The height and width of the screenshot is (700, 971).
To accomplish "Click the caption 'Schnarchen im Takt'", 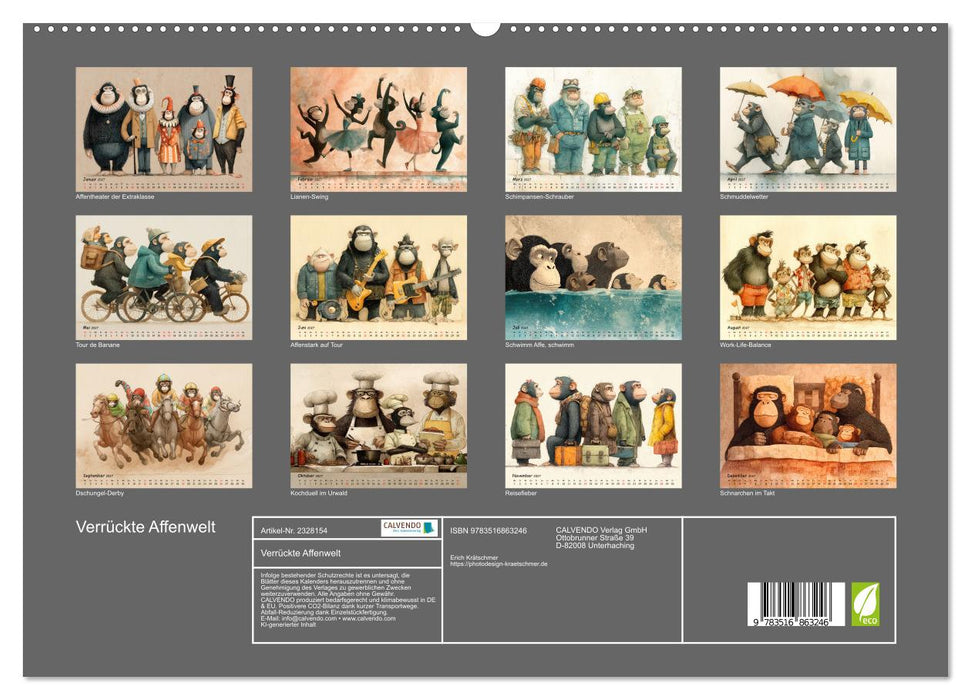I will [747, 493].
